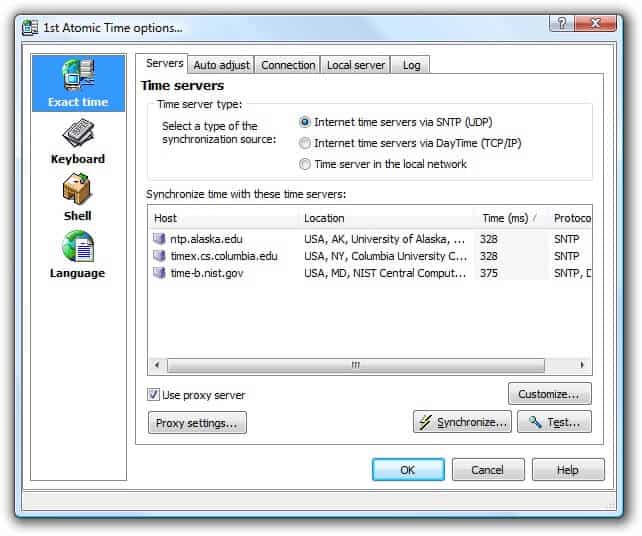642x536 pixels.
Task: Select Internet time servers via DayTime (TCP/IP)
Action: (x=305, y=143)
